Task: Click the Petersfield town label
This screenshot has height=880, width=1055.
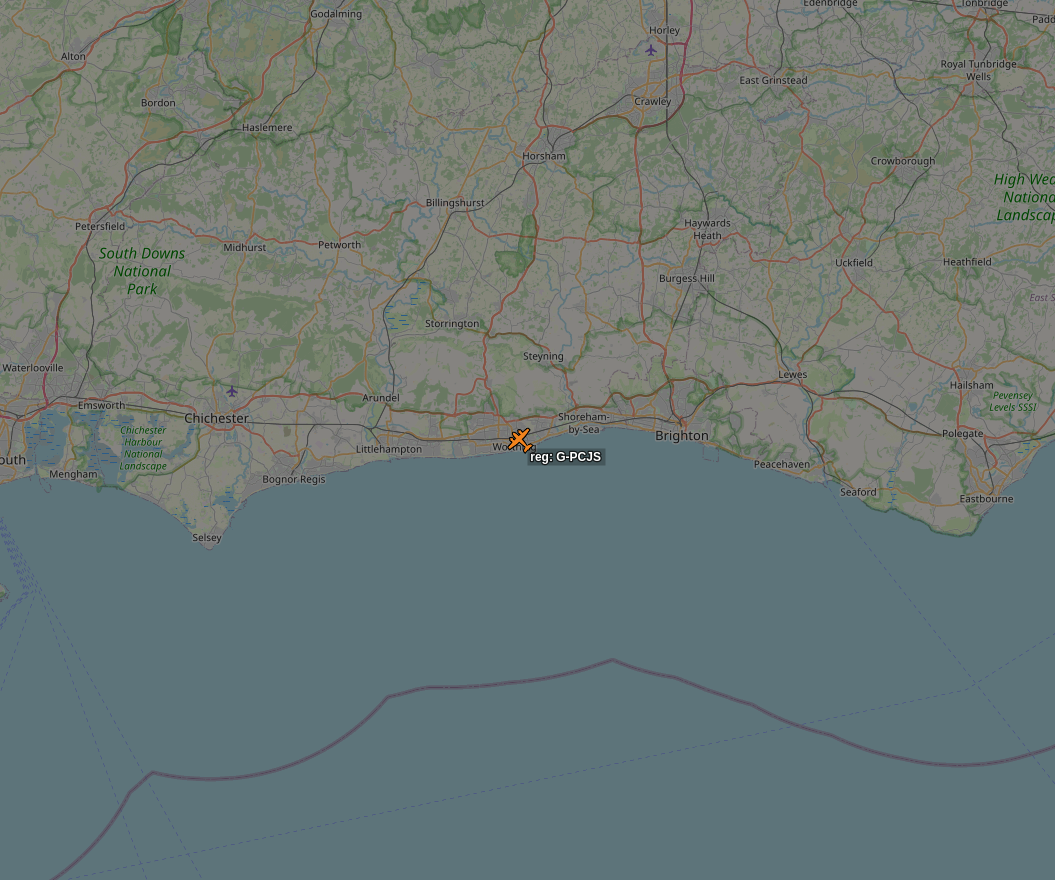Action: click(100, 226)
